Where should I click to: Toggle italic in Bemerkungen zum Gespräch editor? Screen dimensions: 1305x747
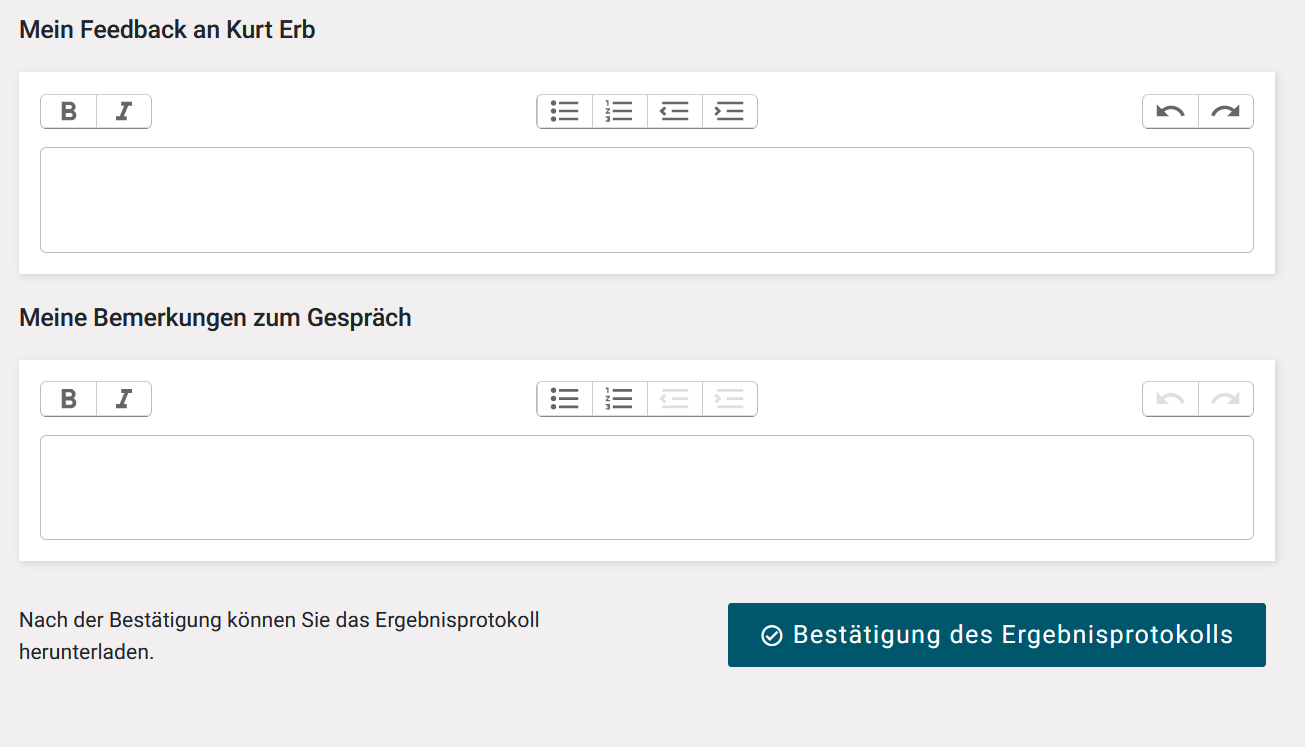click(x=124, y=399)
